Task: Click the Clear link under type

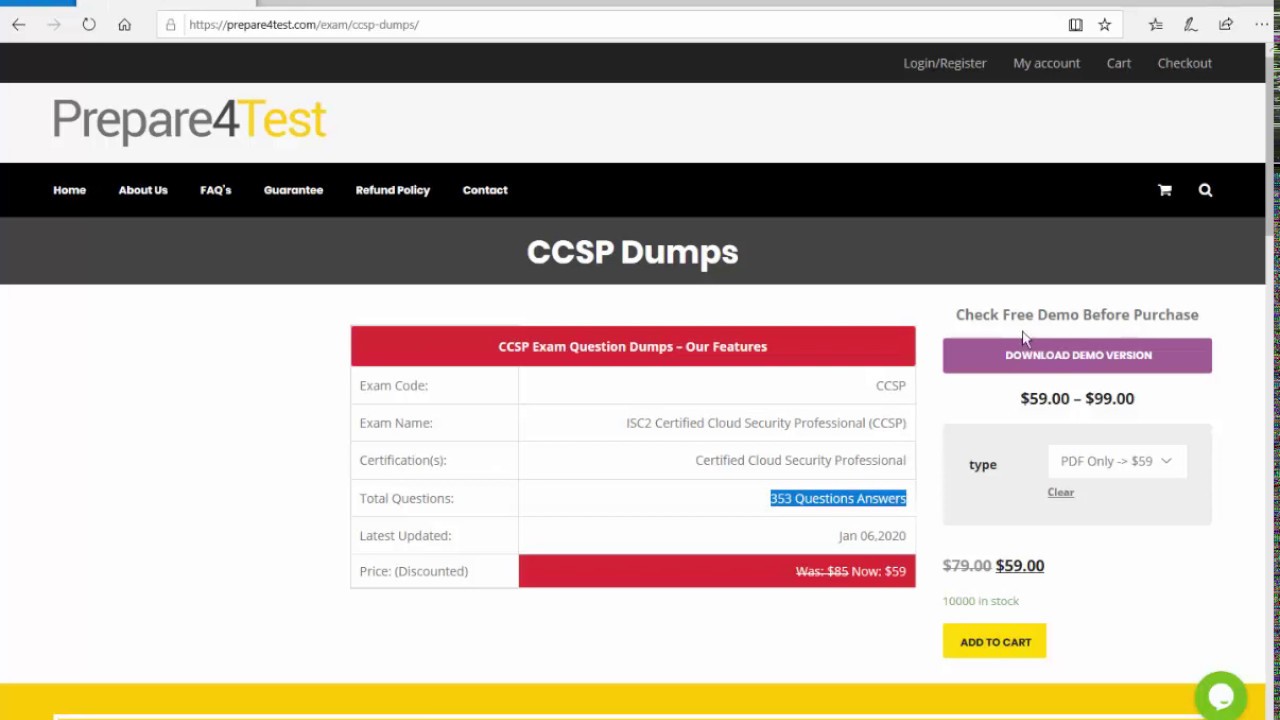Action: click(x=1060, y=492)
